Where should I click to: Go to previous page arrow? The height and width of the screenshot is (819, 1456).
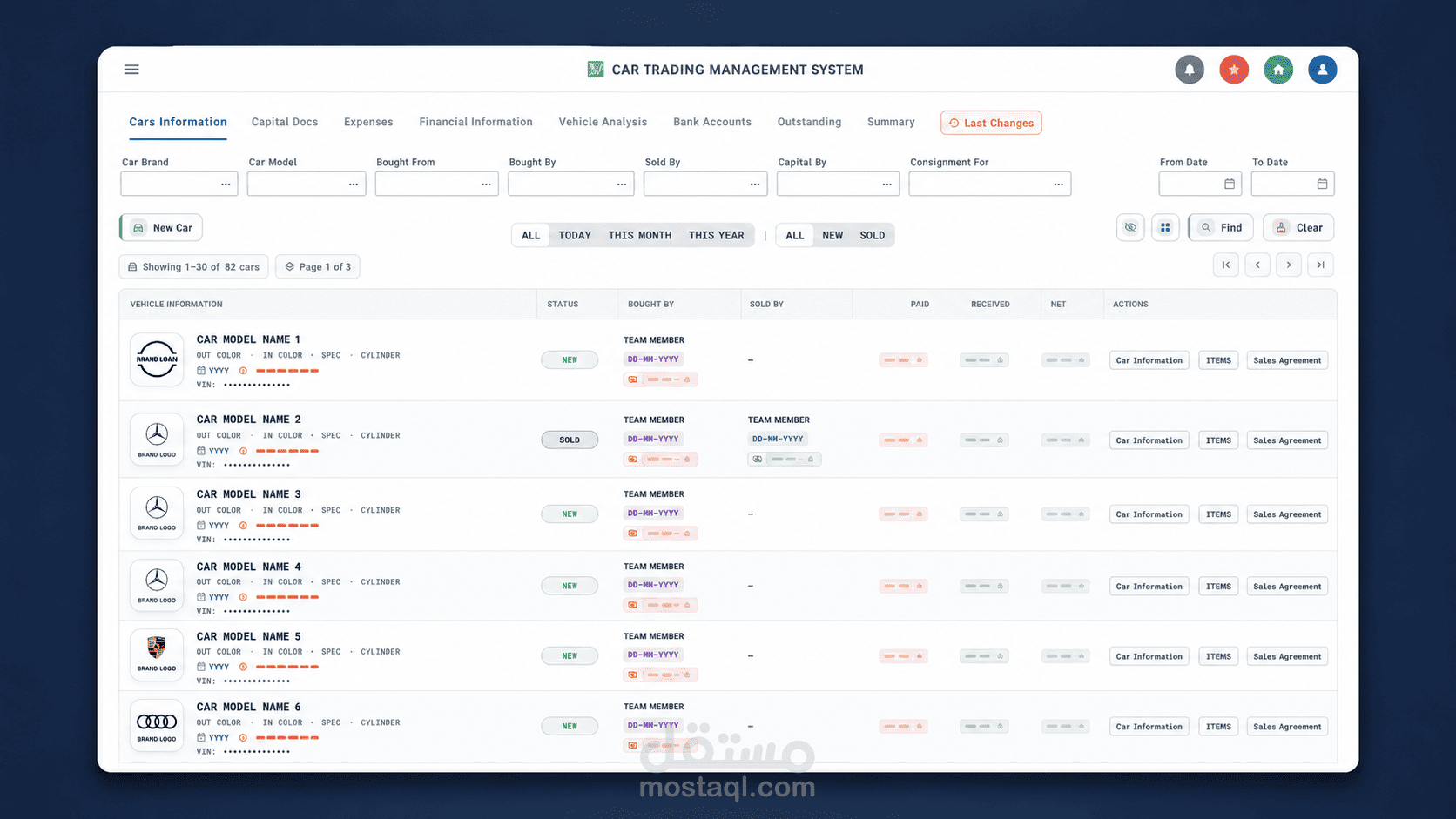1257,265
